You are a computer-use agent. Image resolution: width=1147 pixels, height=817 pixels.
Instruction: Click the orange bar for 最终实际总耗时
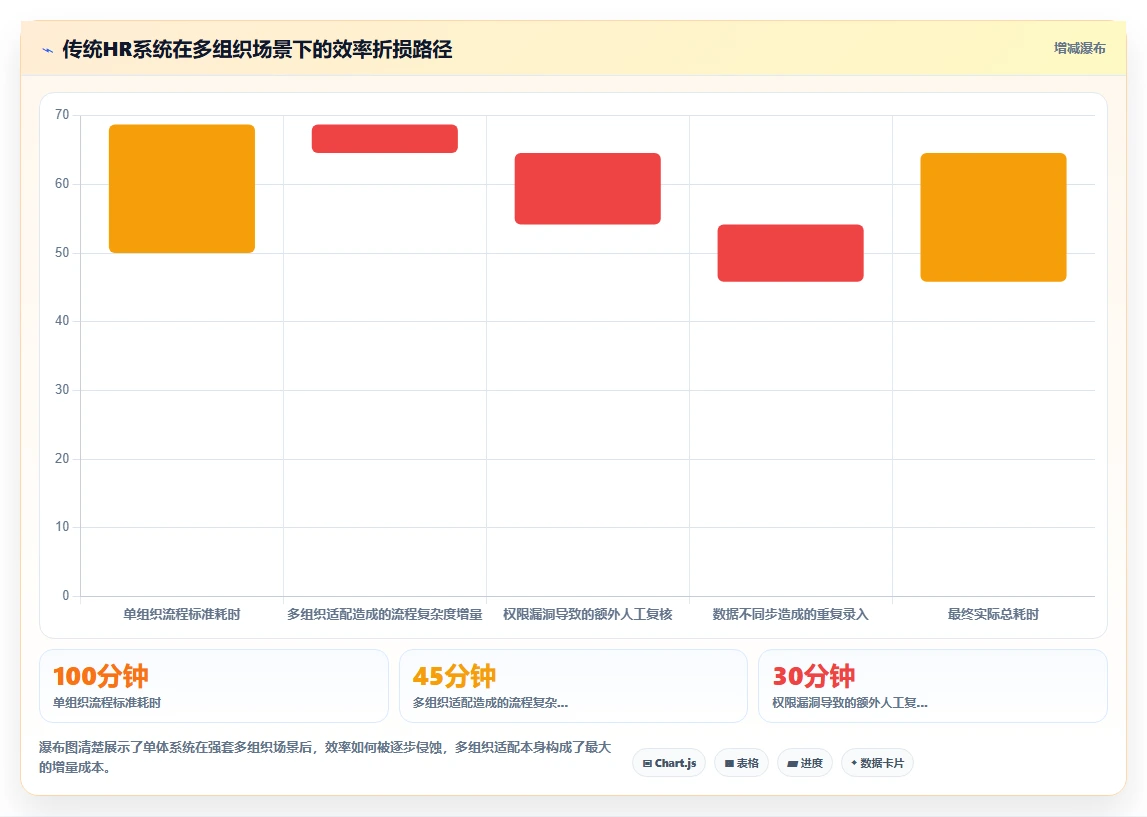click(993, 217)
